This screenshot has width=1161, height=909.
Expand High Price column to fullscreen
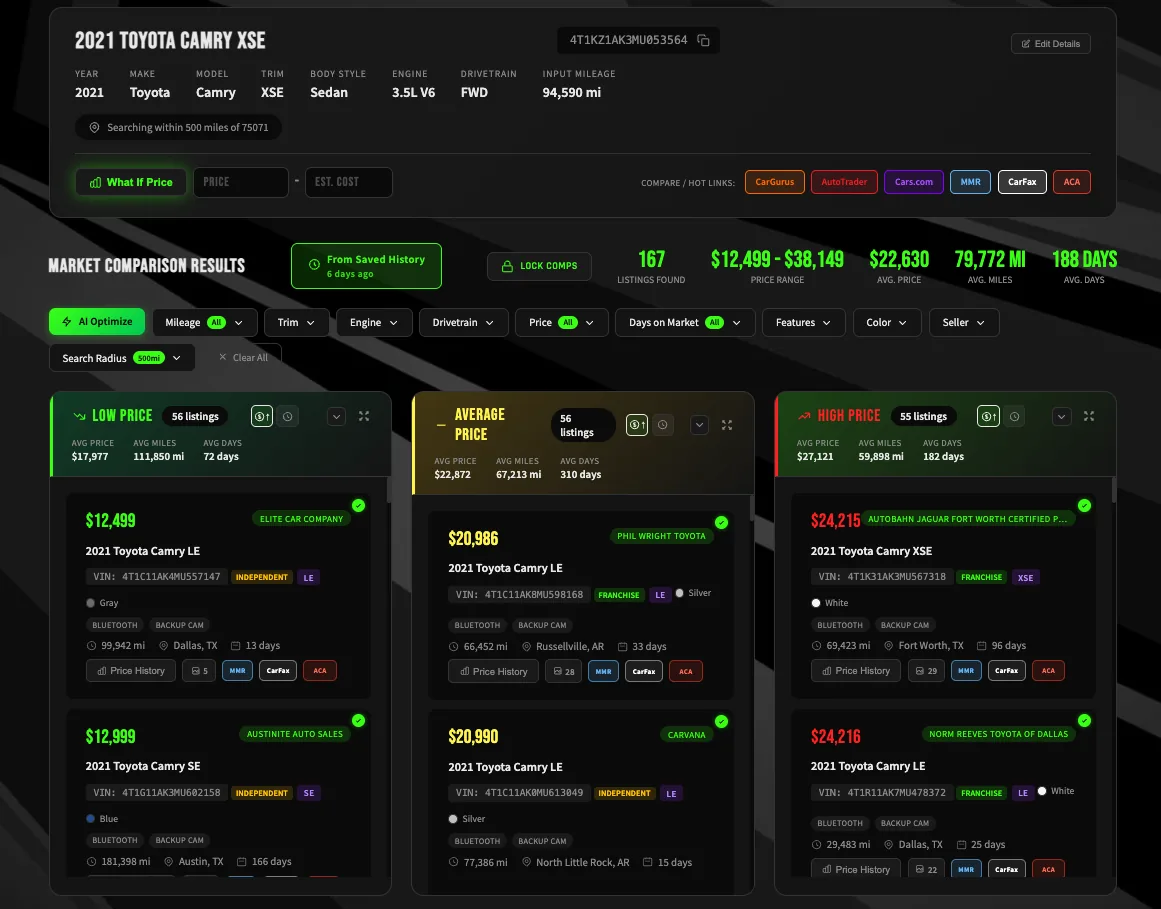pyautogui.click(x=1088, y=417)
